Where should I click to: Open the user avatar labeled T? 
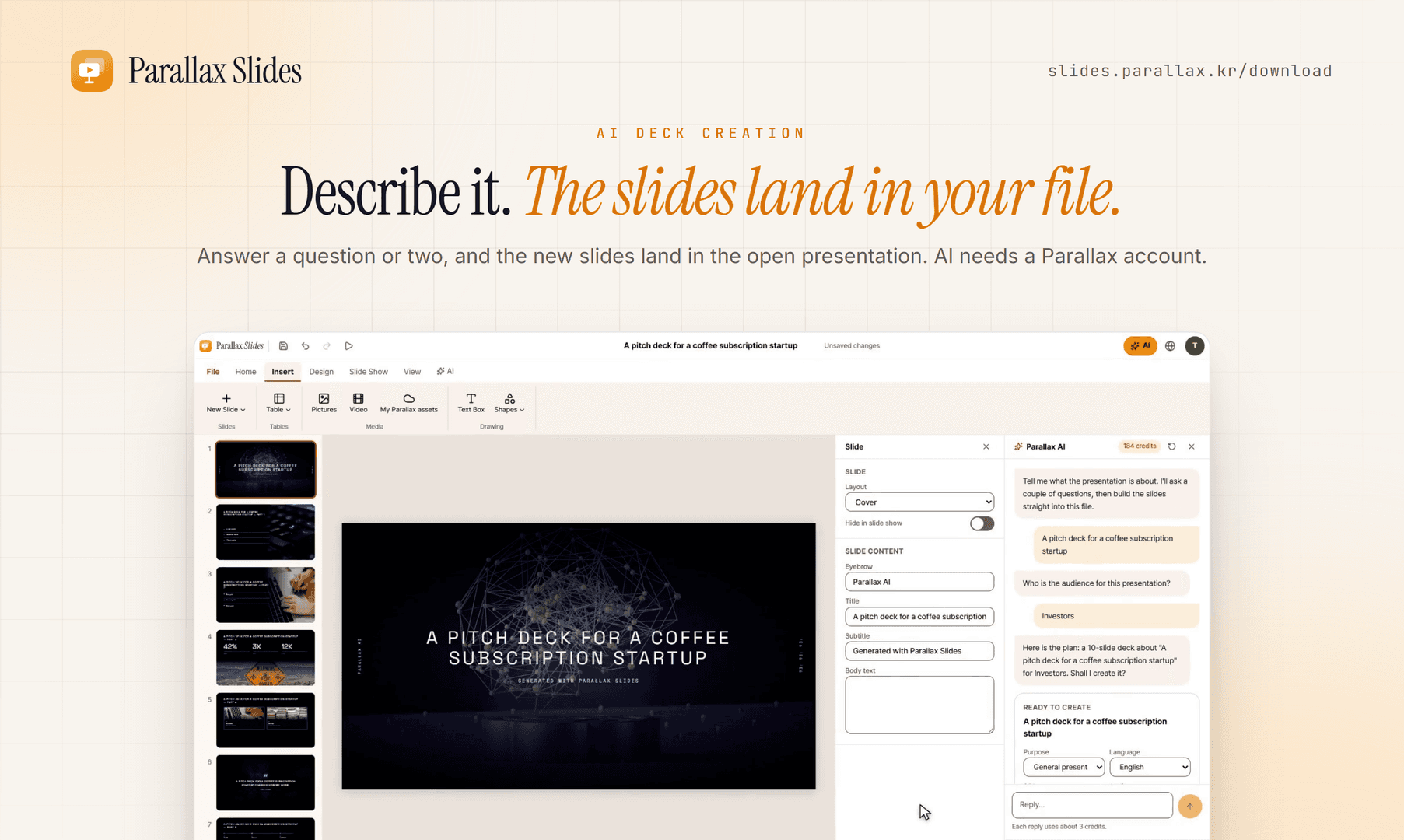[1195, 346]
